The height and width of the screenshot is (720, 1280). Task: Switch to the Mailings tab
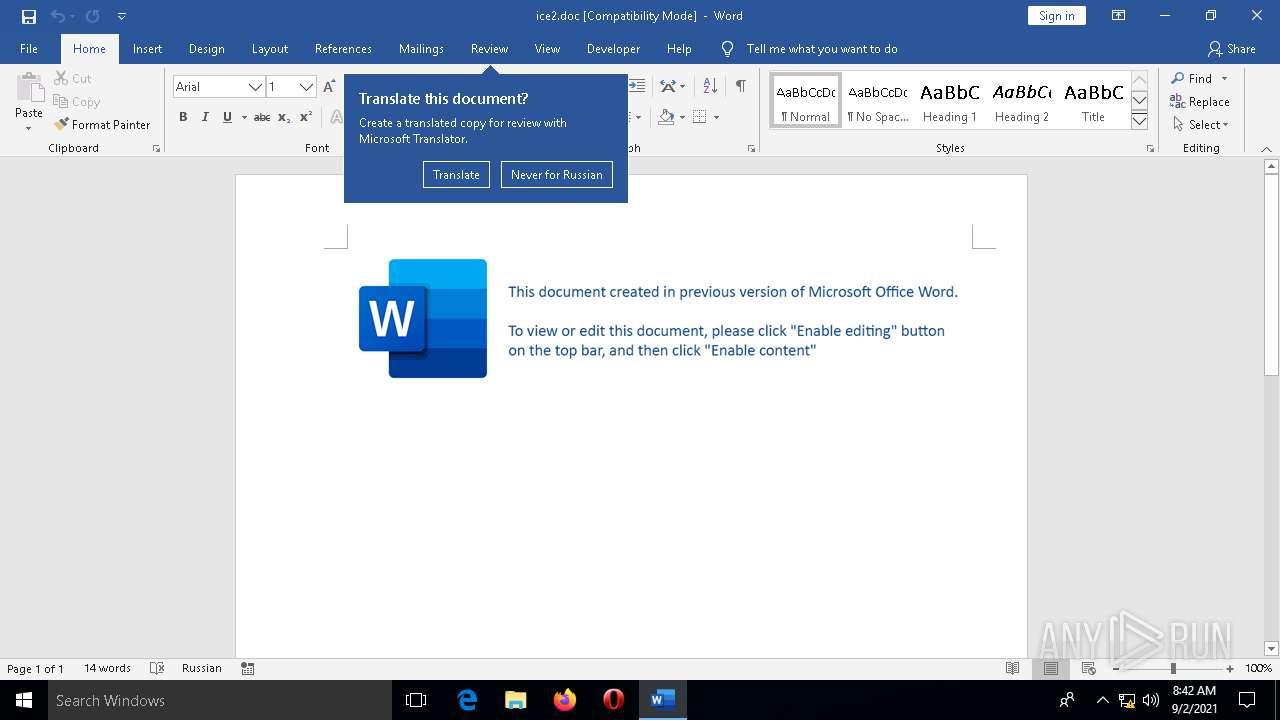(421, 48)
